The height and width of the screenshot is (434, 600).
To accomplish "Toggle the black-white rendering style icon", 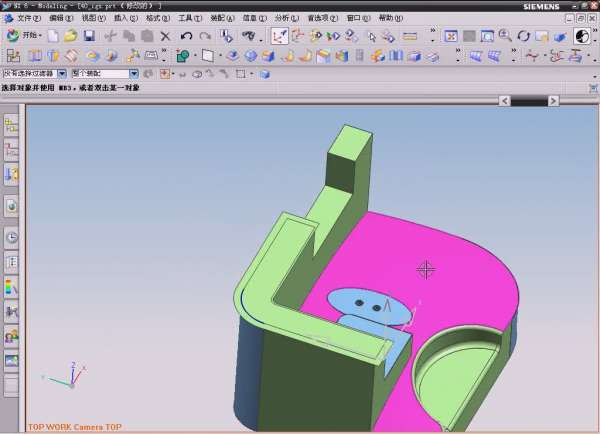I will click(x=582, y=36).
